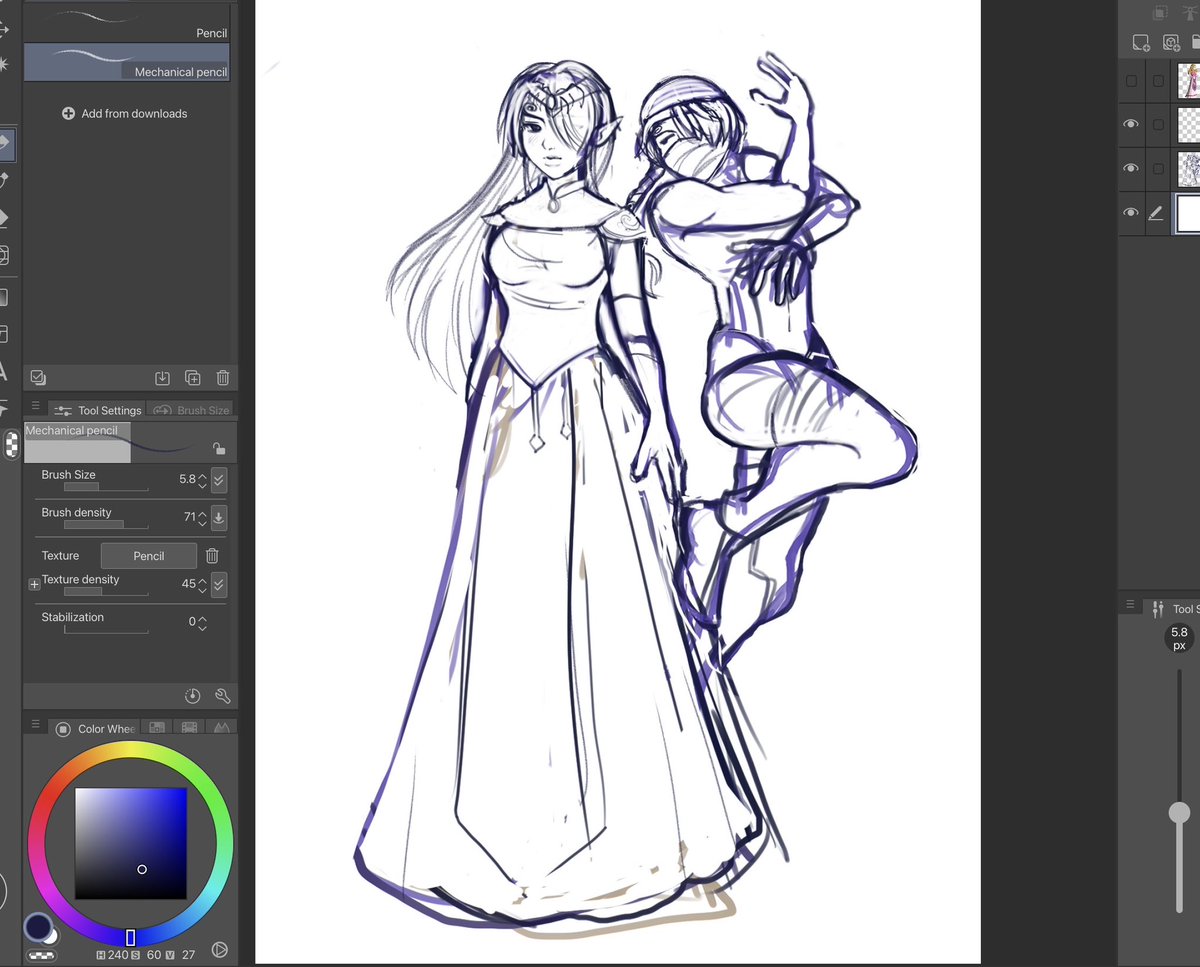Hide the second layer with eye icon
Image resolution: width=1200 pixels, height=967 pixels.
pos(1131,124)
